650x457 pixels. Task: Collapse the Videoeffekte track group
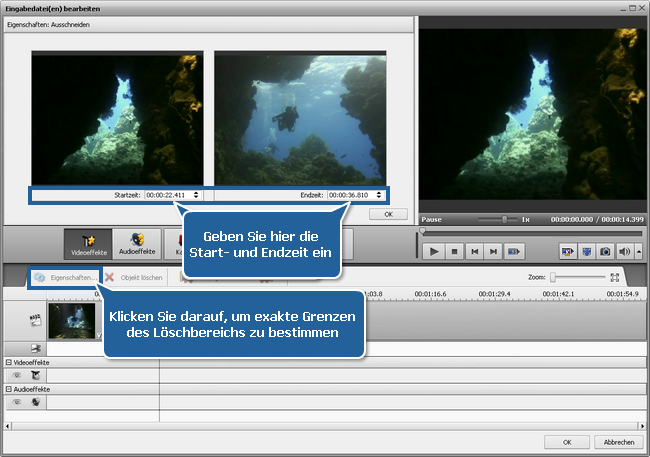click(x=8, y=362)
